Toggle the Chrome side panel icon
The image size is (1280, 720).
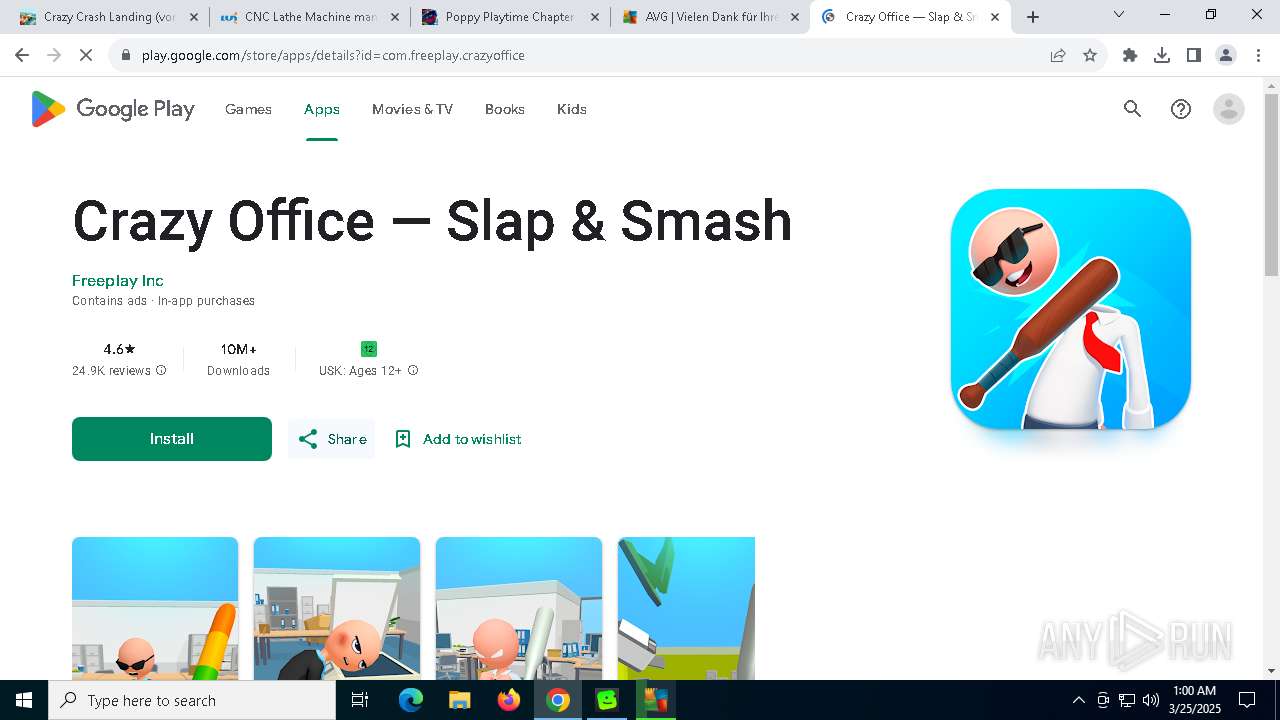point(1194,55)
